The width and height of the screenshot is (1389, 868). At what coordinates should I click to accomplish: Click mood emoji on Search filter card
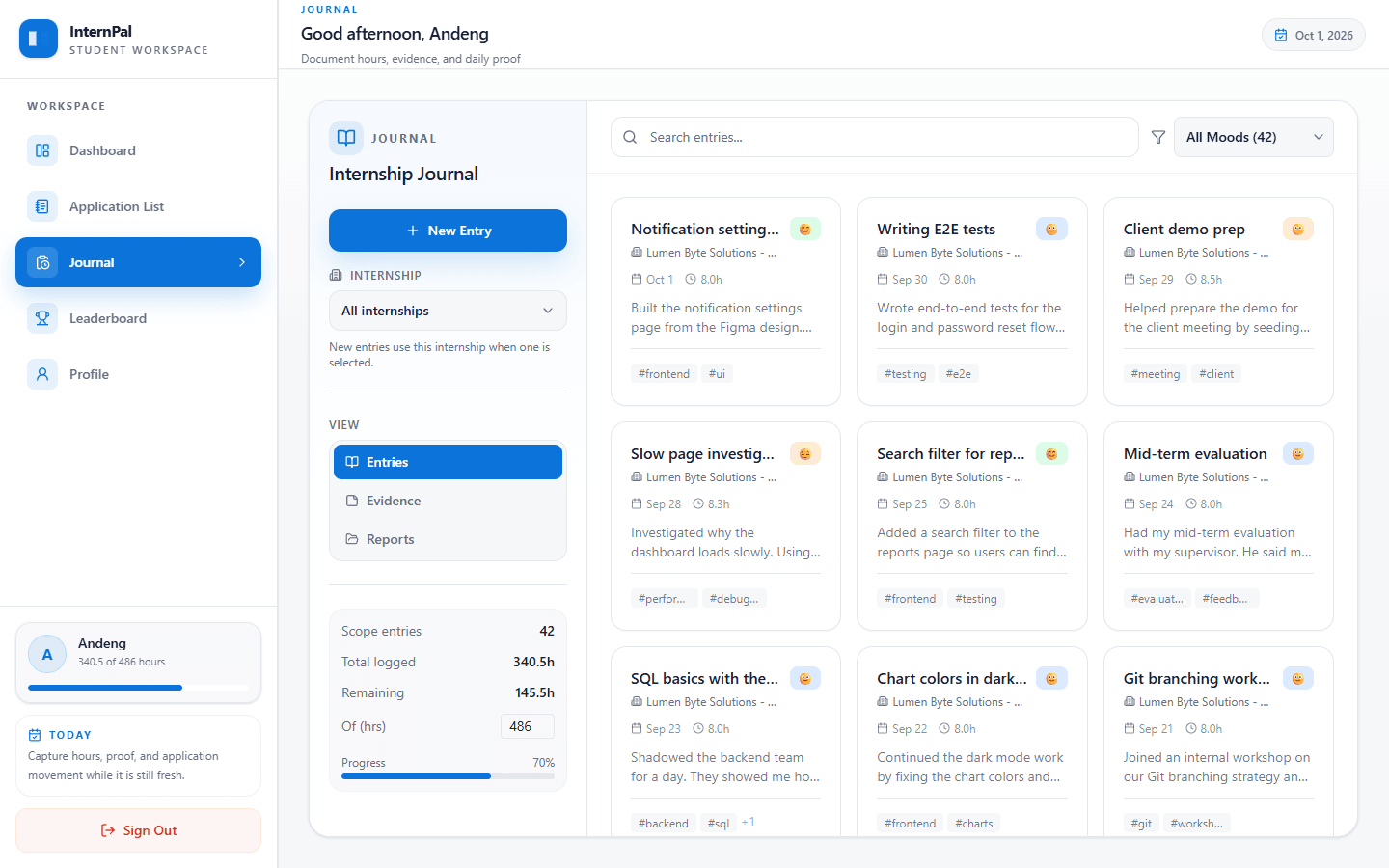(x=1051, y=453)
